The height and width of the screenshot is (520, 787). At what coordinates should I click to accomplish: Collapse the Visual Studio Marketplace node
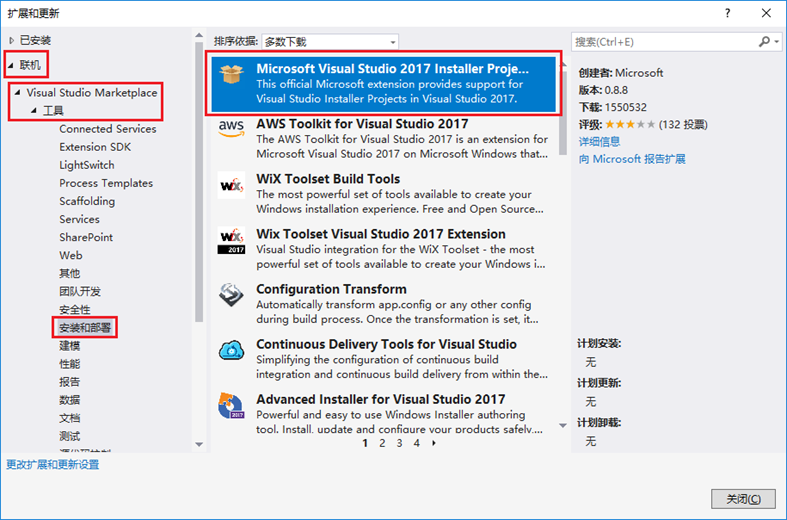click(x=18, y=92)
